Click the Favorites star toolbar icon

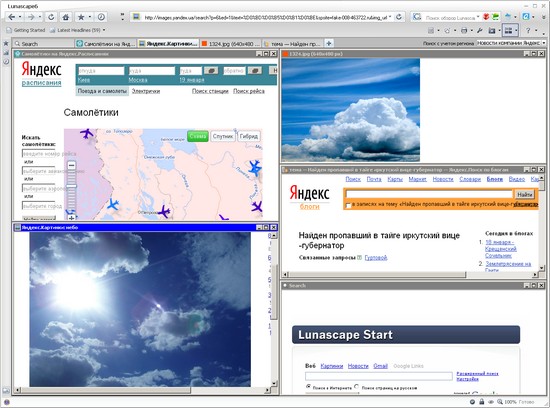(81, 17)
